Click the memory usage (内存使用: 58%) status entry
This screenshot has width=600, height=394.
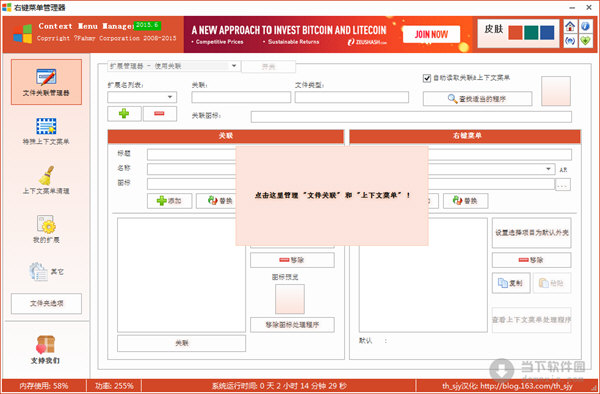(x=44, y=386)
